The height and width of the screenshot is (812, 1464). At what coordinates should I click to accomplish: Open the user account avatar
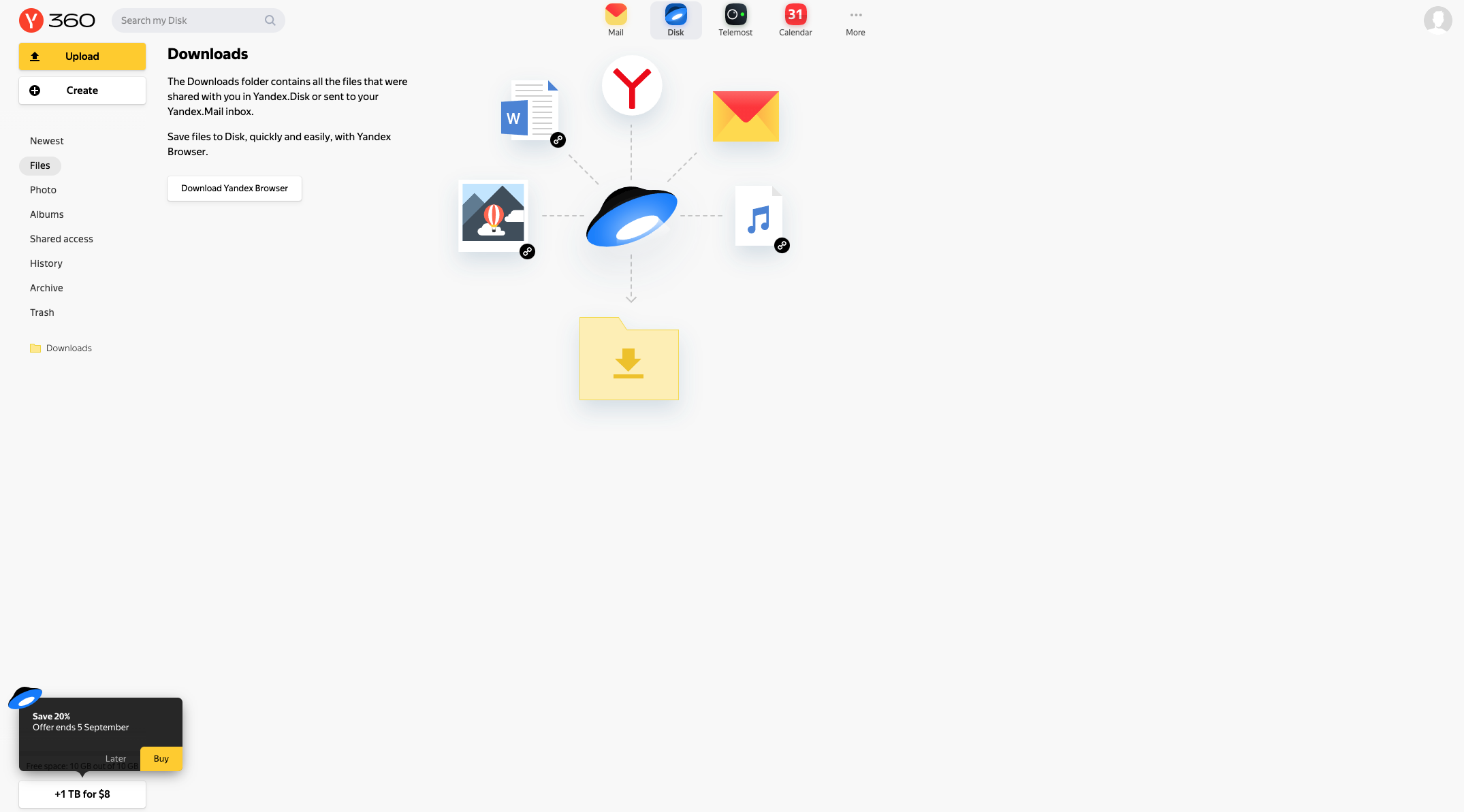[1437, 20]
